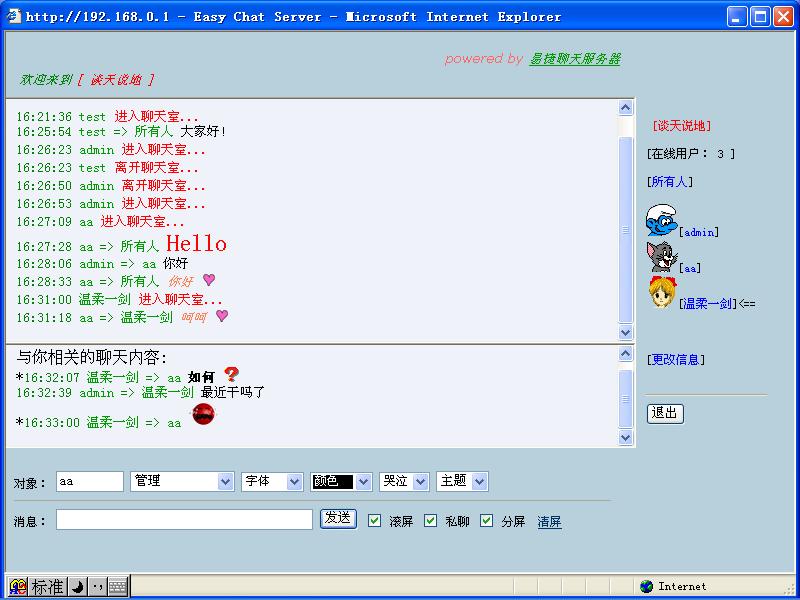Click the pink heart in the 16:28:33 message
Image resolution: width=800 pixels, height=600 pixels.
pos(209,280)
